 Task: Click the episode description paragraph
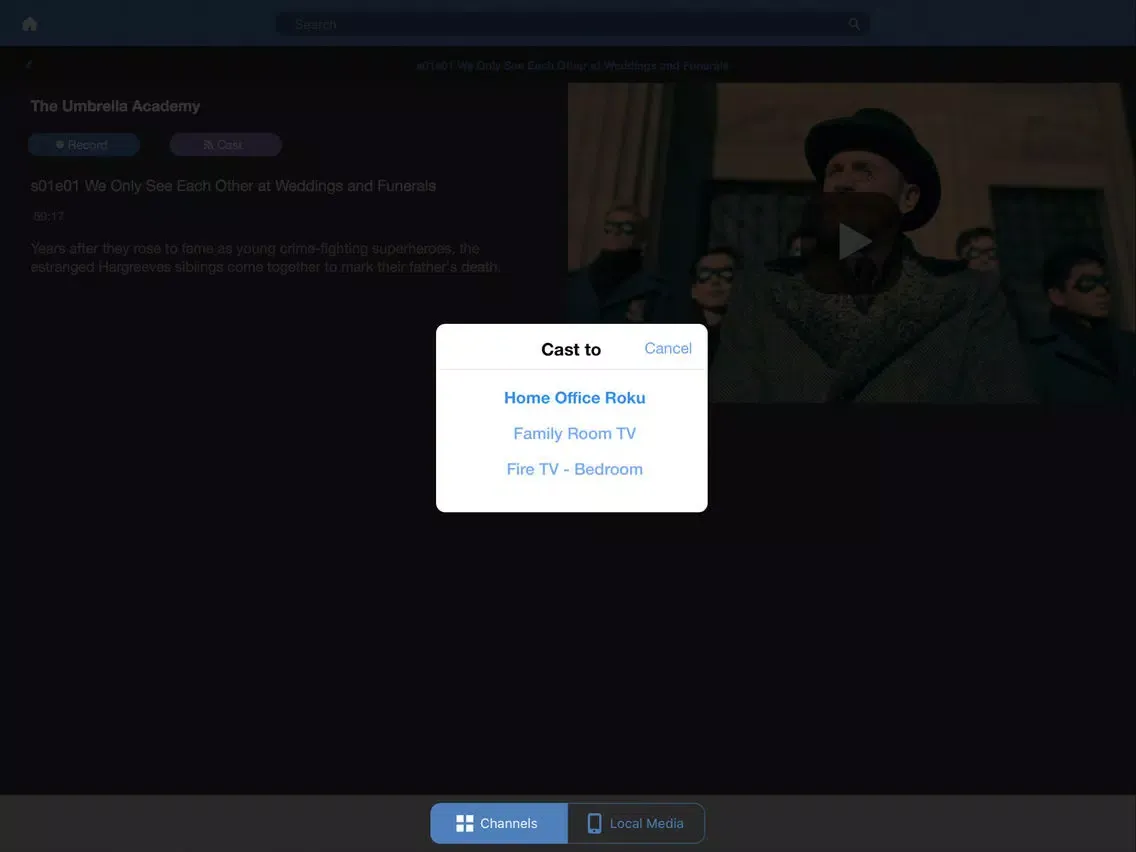pyautogui.click(x=265, y=257)
